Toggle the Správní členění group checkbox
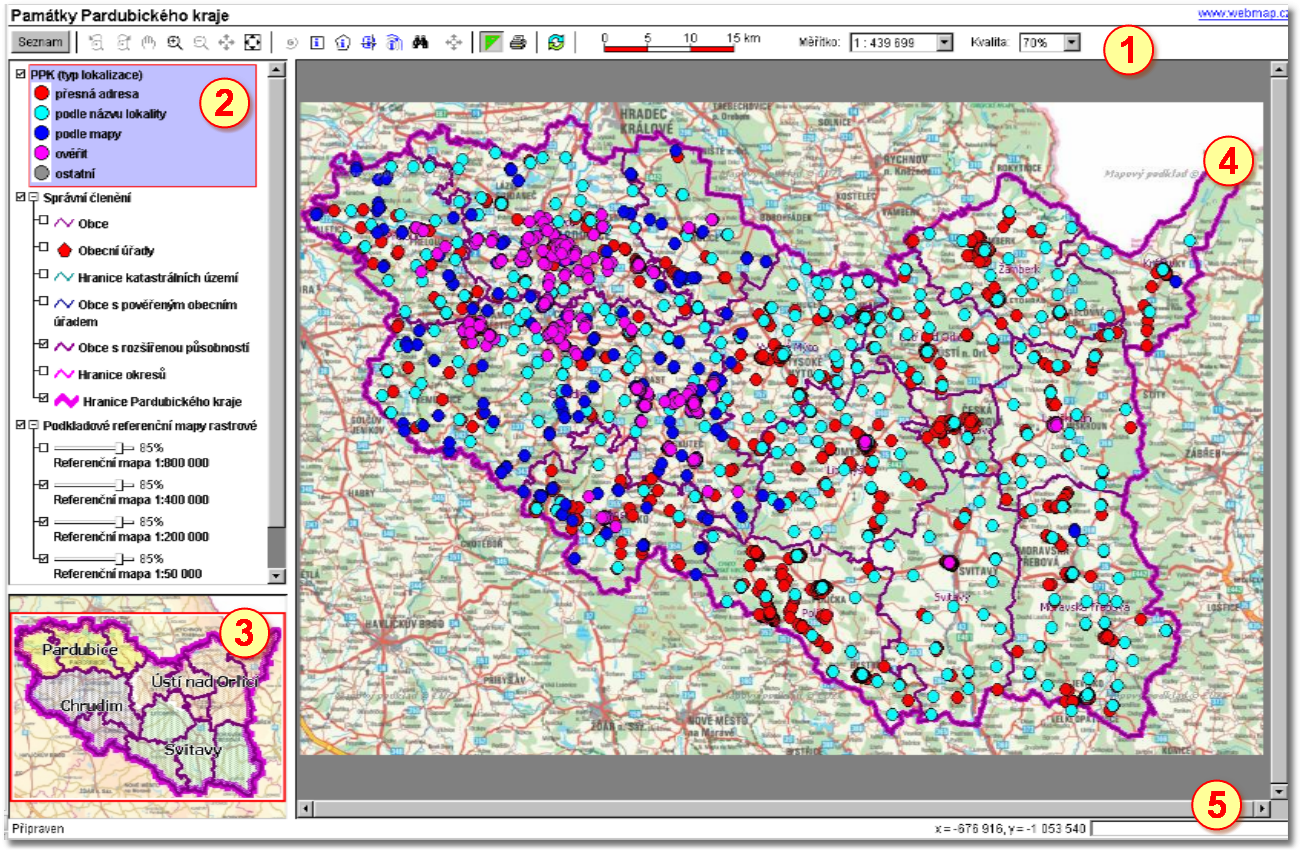Screen dimensions: 1302x854 click(x=22, y=198)
